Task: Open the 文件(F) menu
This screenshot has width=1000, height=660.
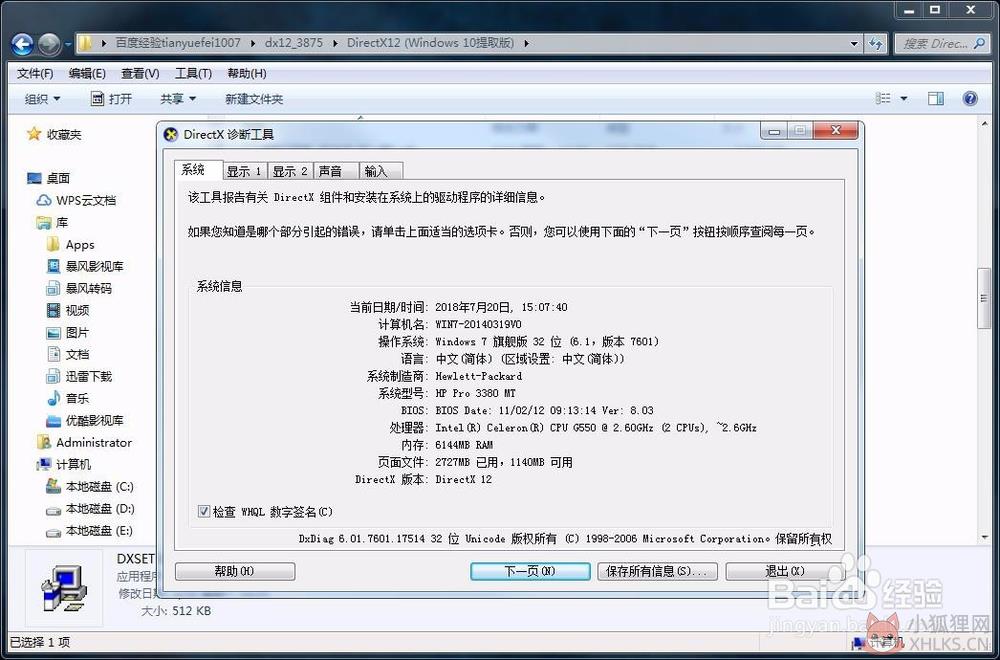Action: click(x=34, y=73)
